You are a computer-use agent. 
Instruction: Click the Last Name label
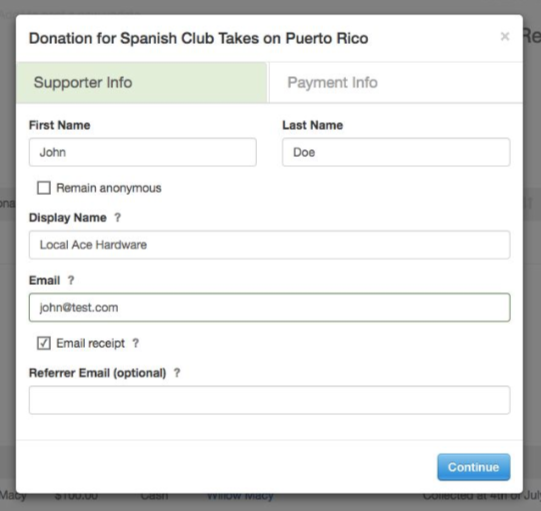click(313, 125)
